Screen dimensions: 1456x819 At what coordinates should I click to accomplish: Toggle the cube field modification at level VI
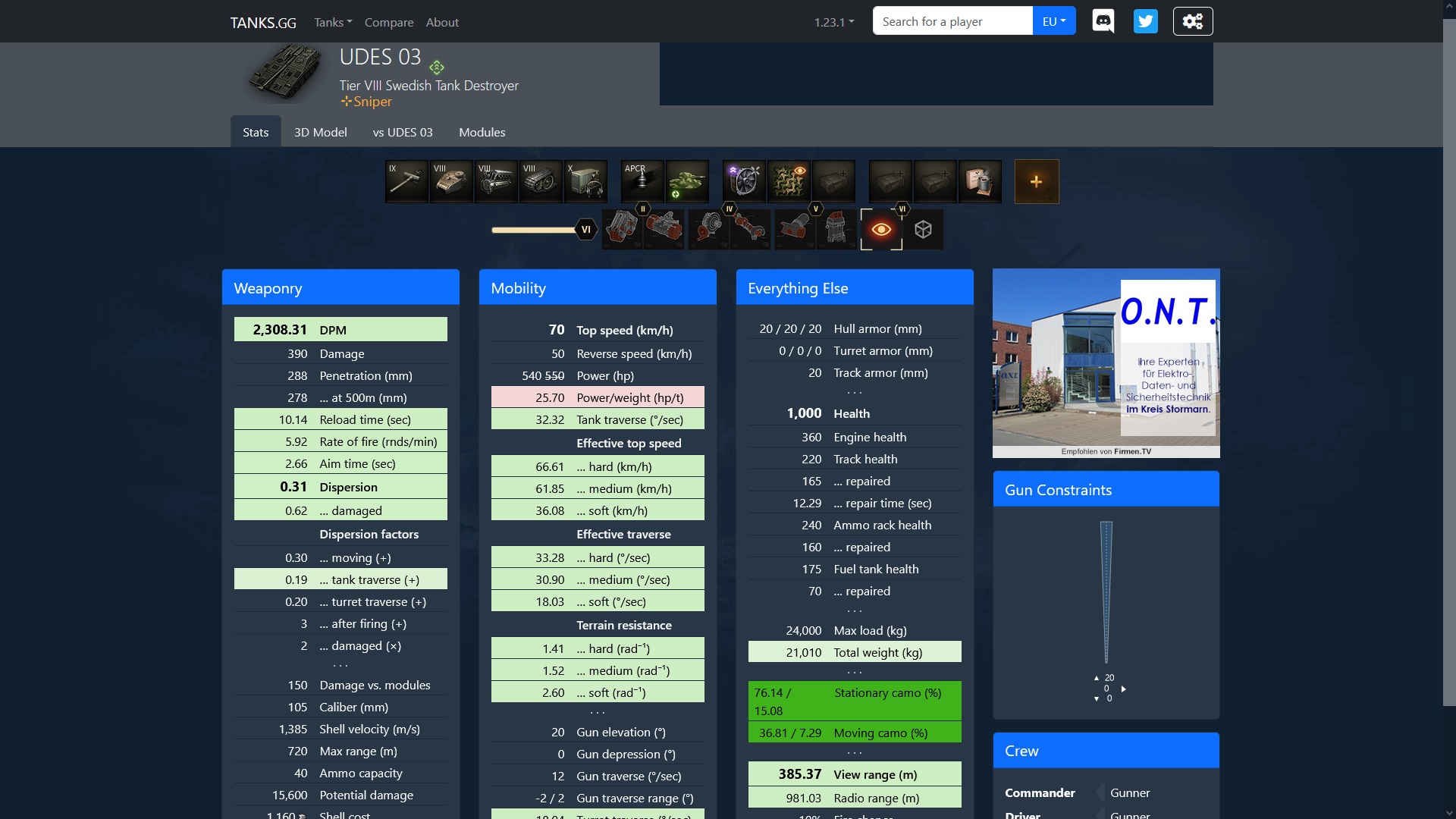click(x=923, y=229)
